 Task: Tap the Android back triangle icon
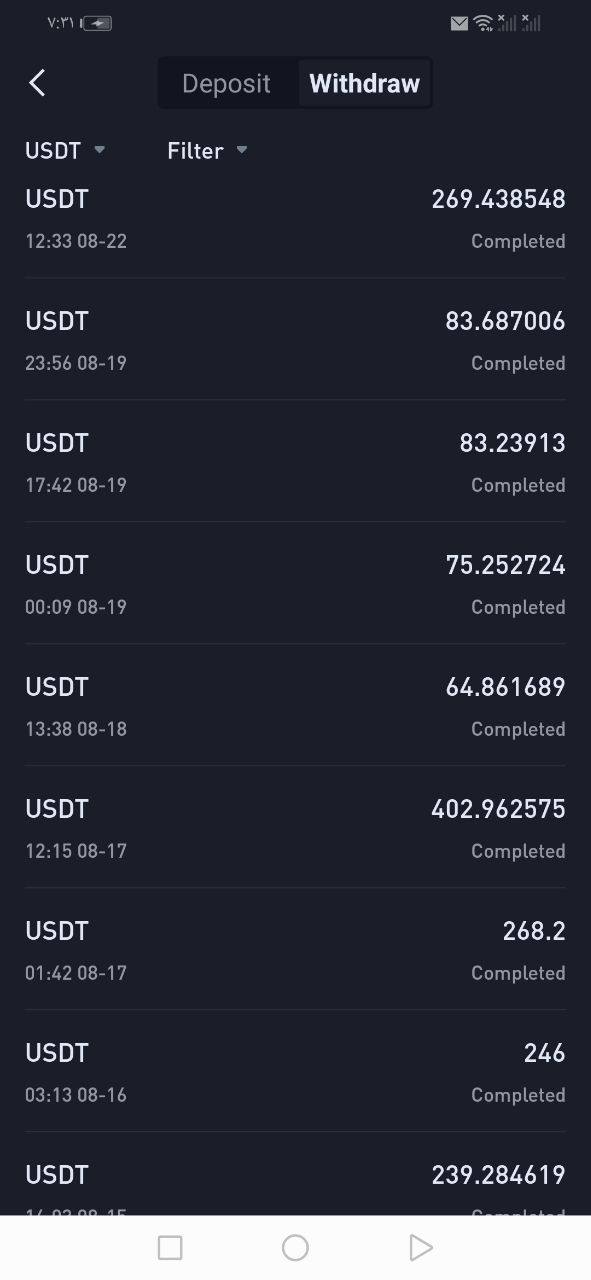point(421,1247)
